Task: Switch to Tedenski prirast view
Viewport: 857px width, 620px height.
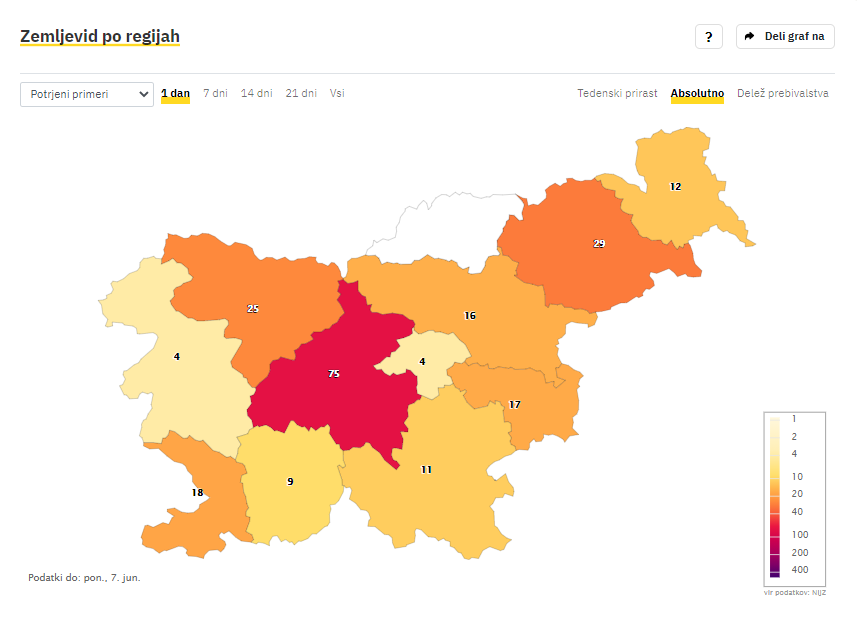Action: click(617, 93)
